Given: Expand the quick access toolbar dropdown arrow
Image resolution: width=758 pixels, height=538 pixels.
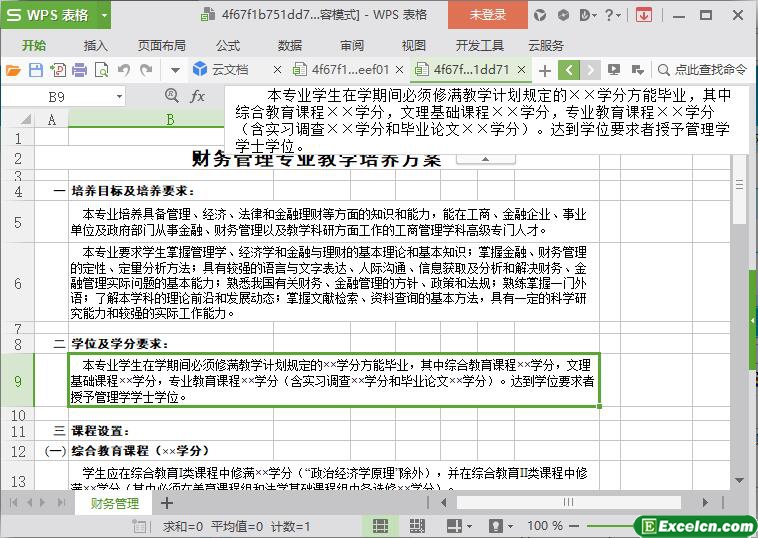Looking at the screenshot, I should coord(175,71).
